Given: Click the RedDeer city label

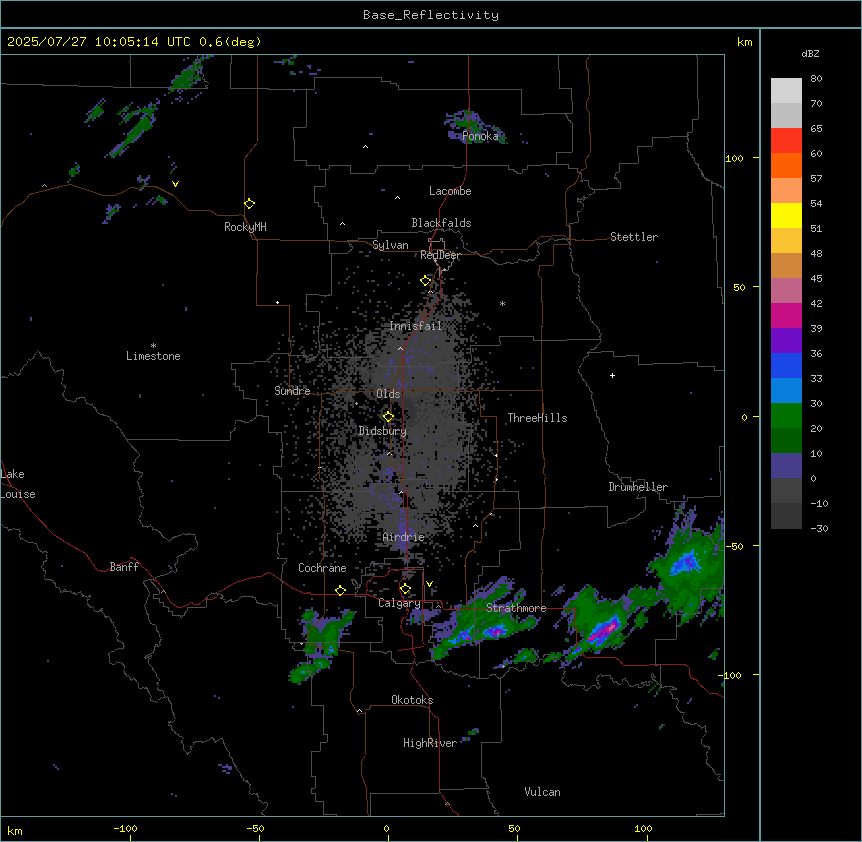Looking at the screenshot, I should coord(440,255).
